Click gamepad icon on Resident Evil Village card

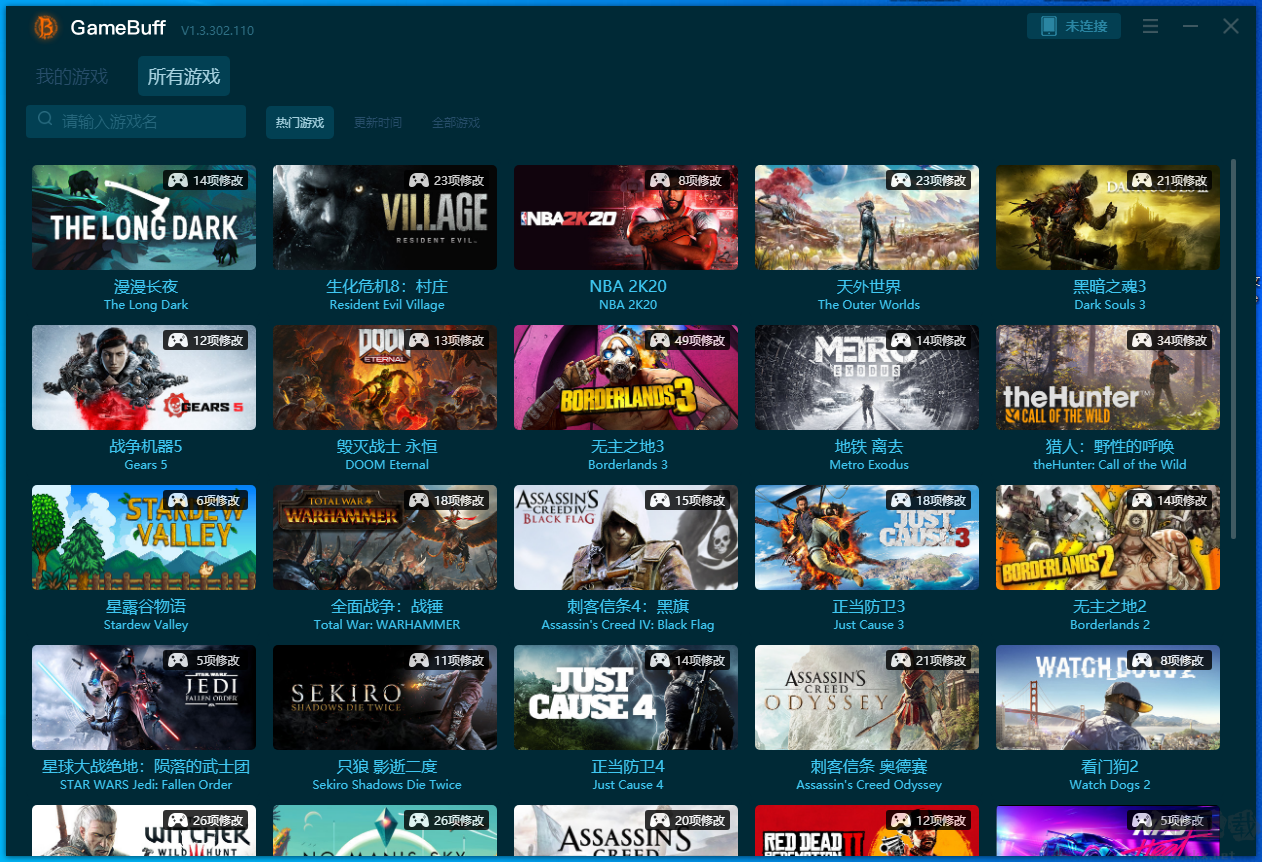point(418,180)
